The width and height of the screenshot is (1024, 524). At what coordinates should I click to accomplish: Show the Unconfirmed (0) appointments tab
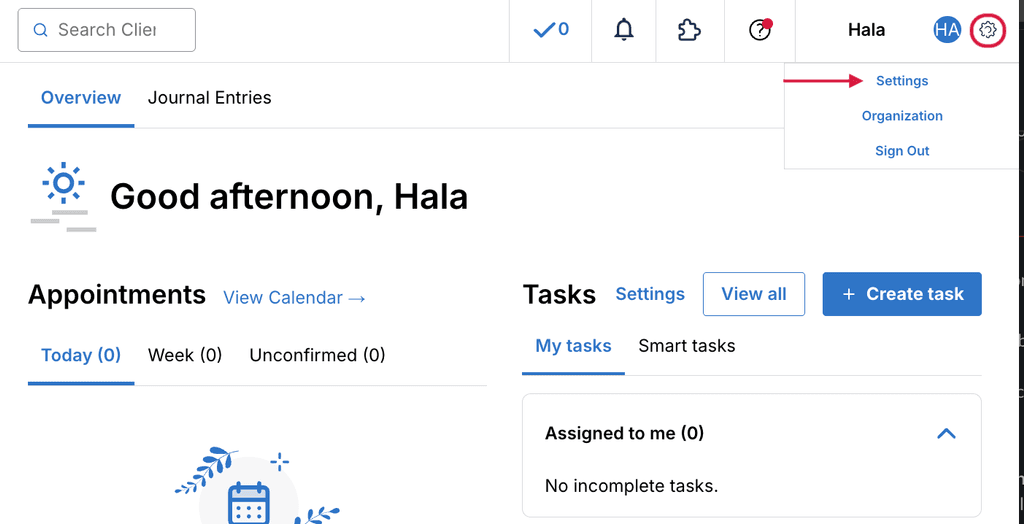point(317,355)
